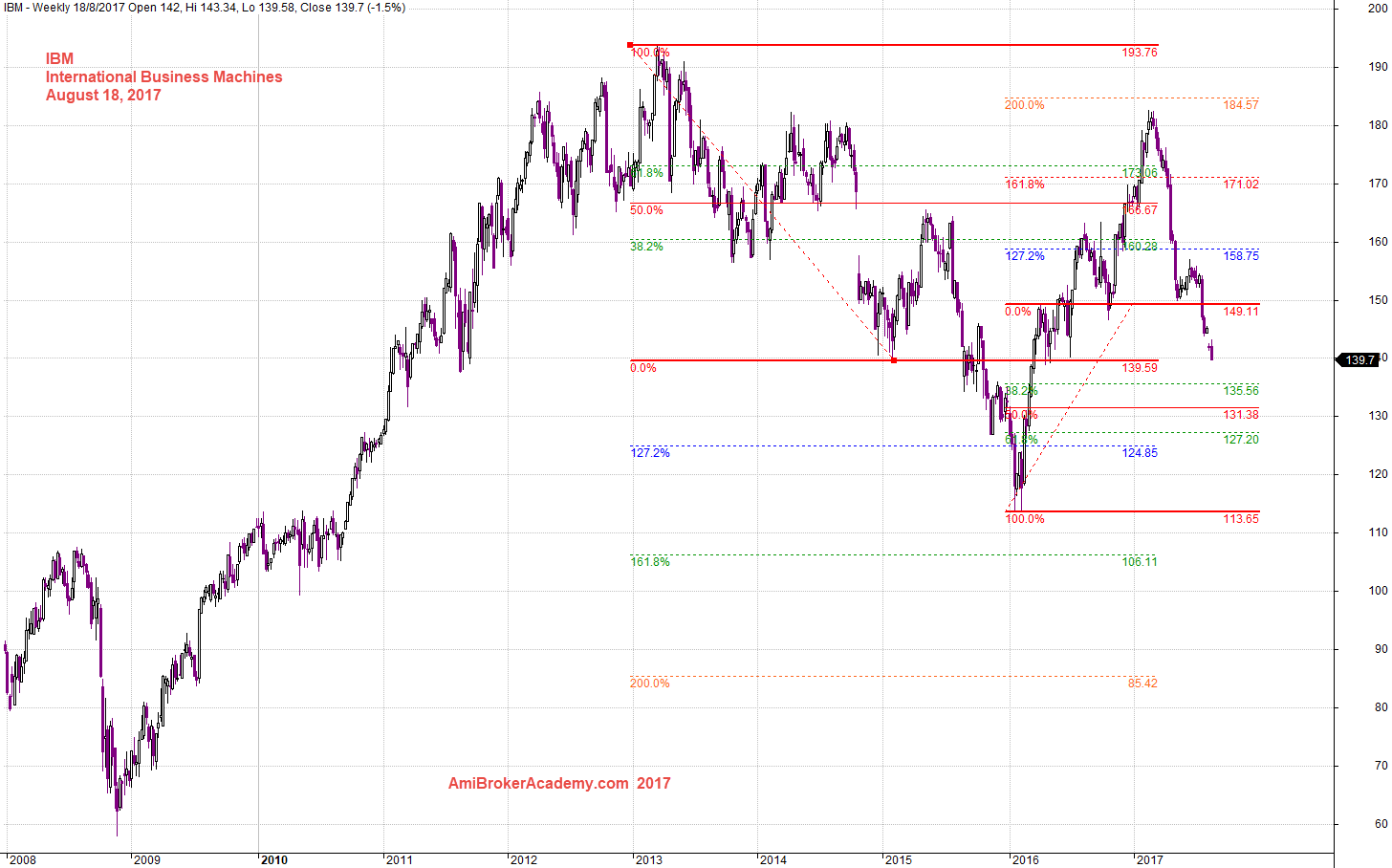
Task: Select the 100.0% label on the 193.76 line
Action: pyautogui.click(x=650, y=53)
